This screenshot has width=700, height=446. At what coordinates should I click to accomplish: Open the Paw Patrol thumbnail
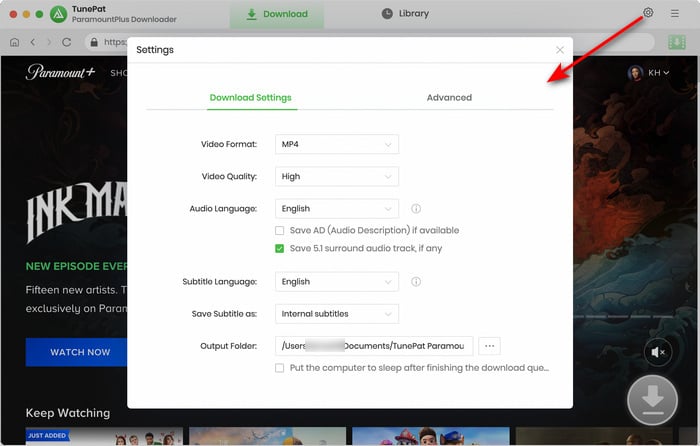click(431, 436)
